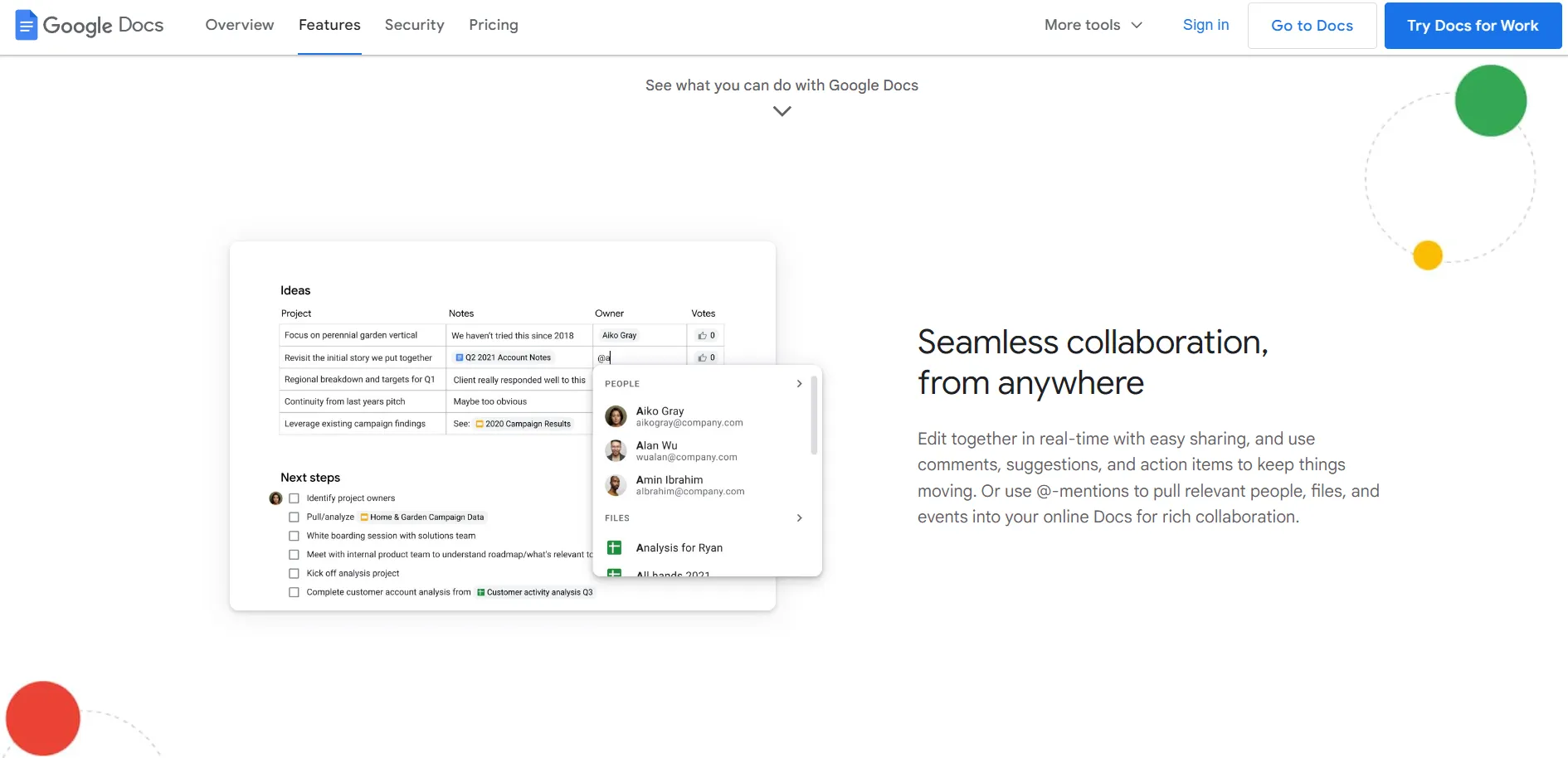Click the assignee avatar beside 'Identify project owners'

click(x=276, y=498)
